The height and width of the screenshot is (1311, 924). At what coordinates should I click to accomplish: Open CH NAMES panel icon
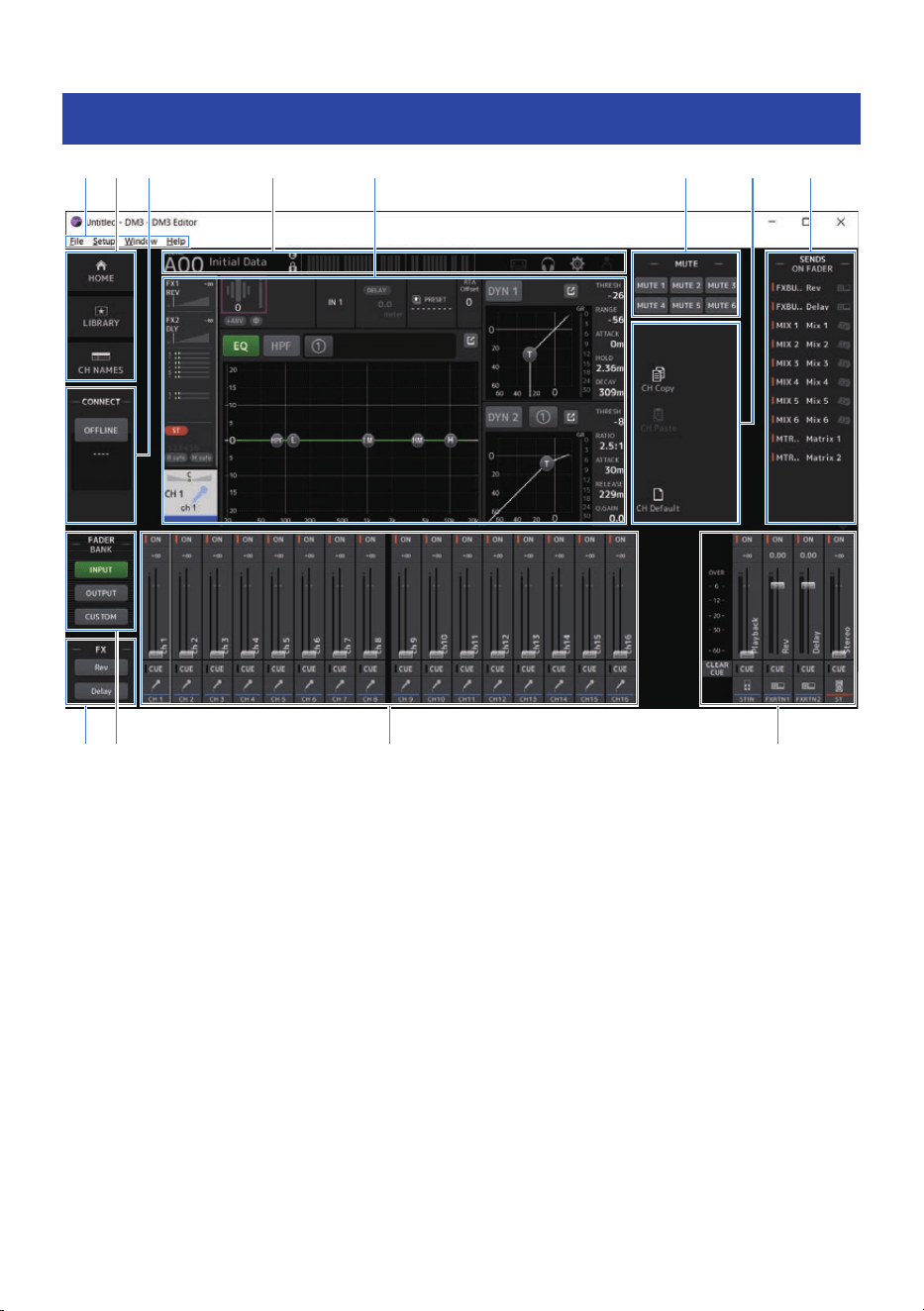101,355
